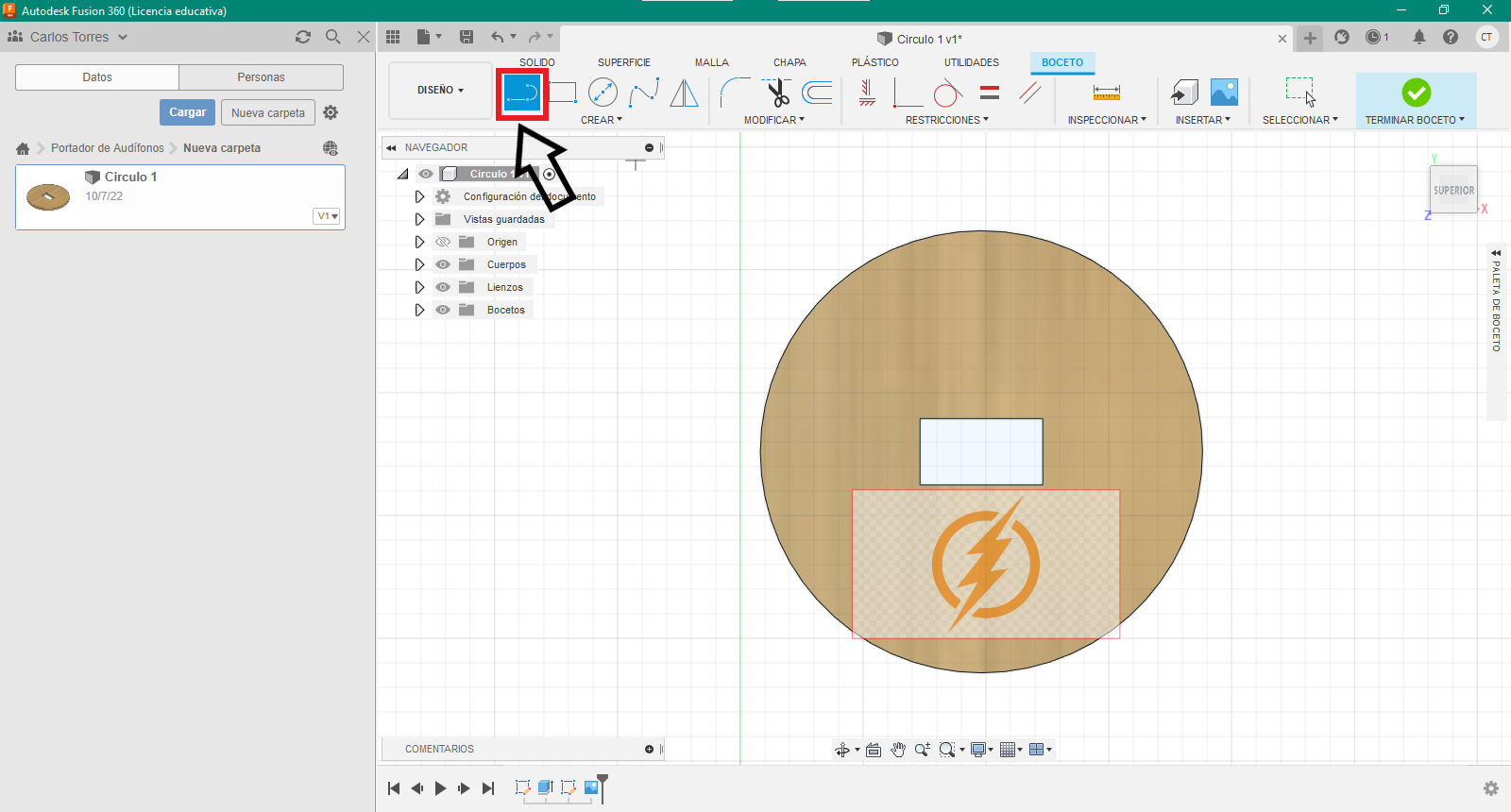The image size is (1511, 812).
Task: Open the Help question mark menu
Action: coord(1451,37)
